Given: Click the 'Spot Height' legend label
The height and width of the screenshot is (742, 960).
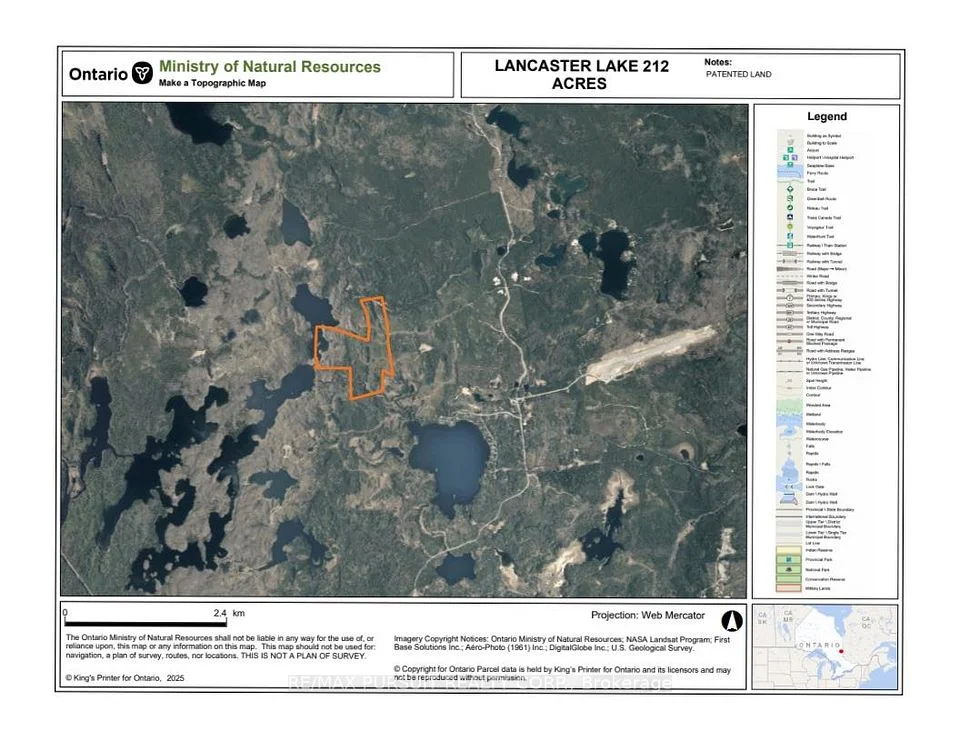Looking at the screenshot, I should 817,381.
